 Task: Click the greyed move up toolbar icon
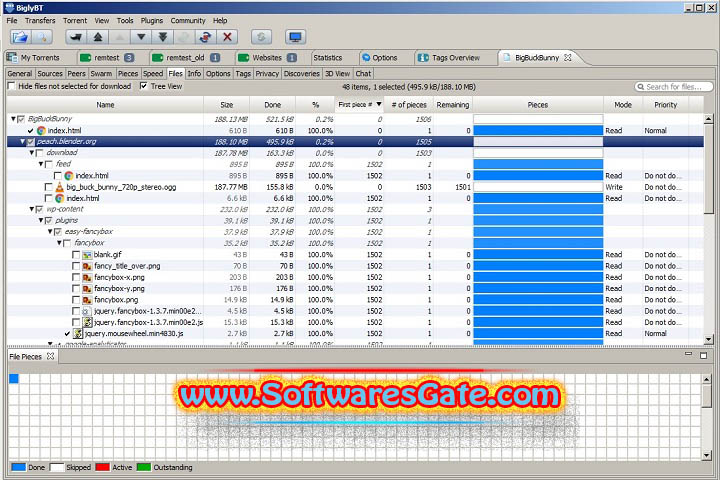click(x=119, y=37)
